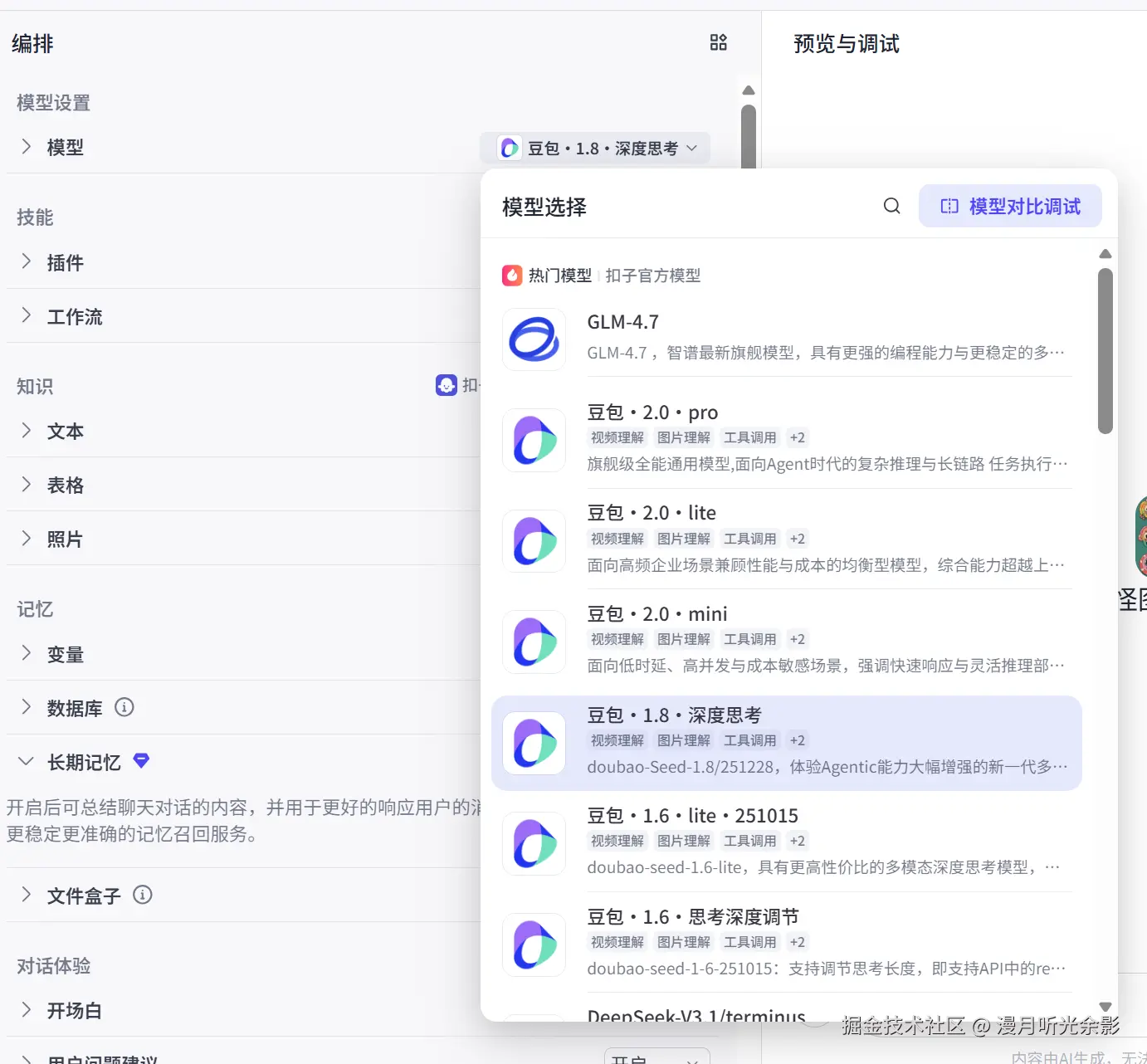Click the +2 tag under 豆包·1.8·深度思考

[x=798, y=740]
